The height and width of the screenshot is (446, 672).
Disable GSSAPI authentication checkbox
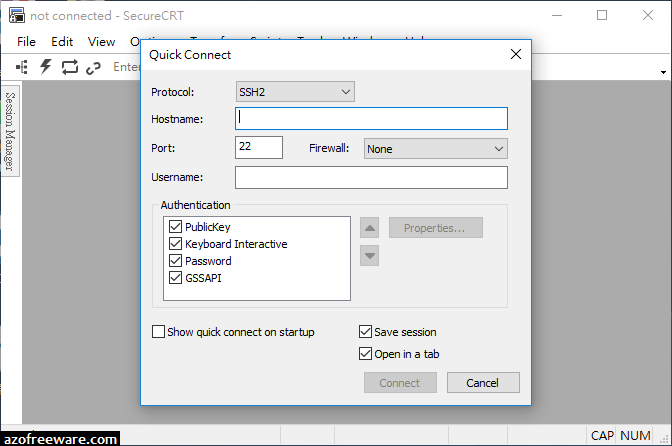pyautogui.click(x=175, y=278)
